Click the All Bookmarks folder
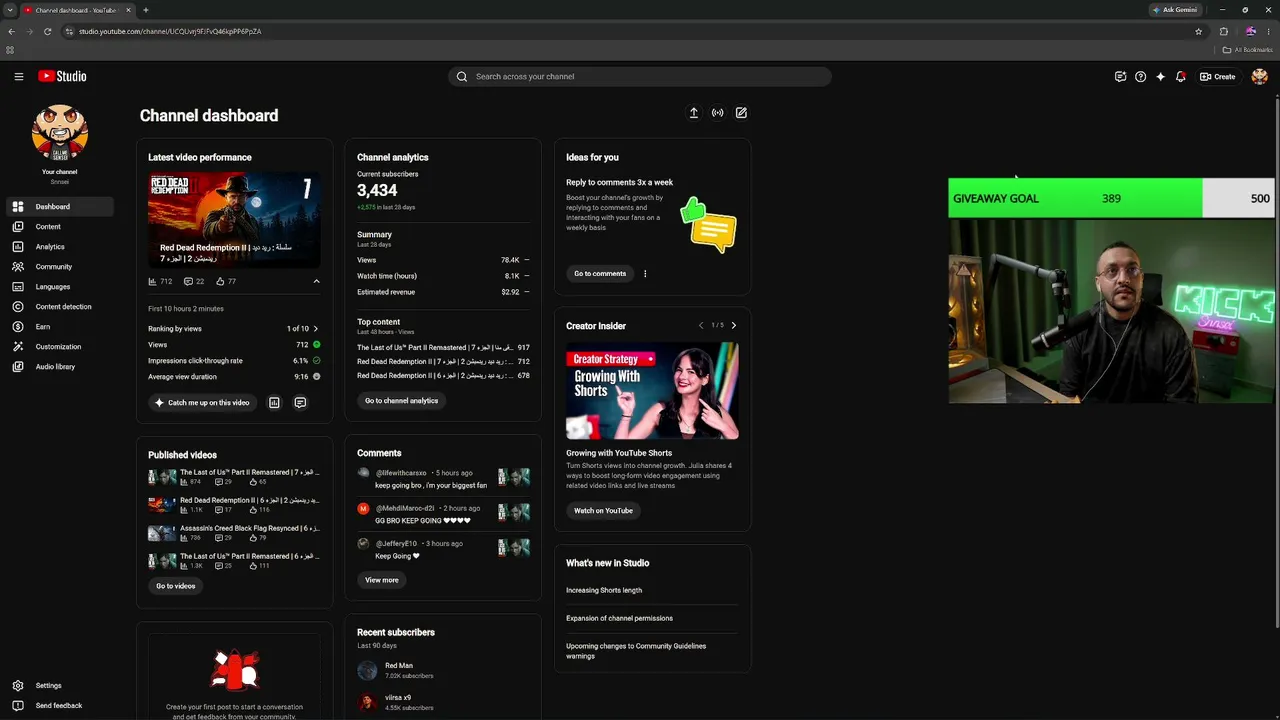This screenshot has width=1280, height=720. click(1247, 50)
